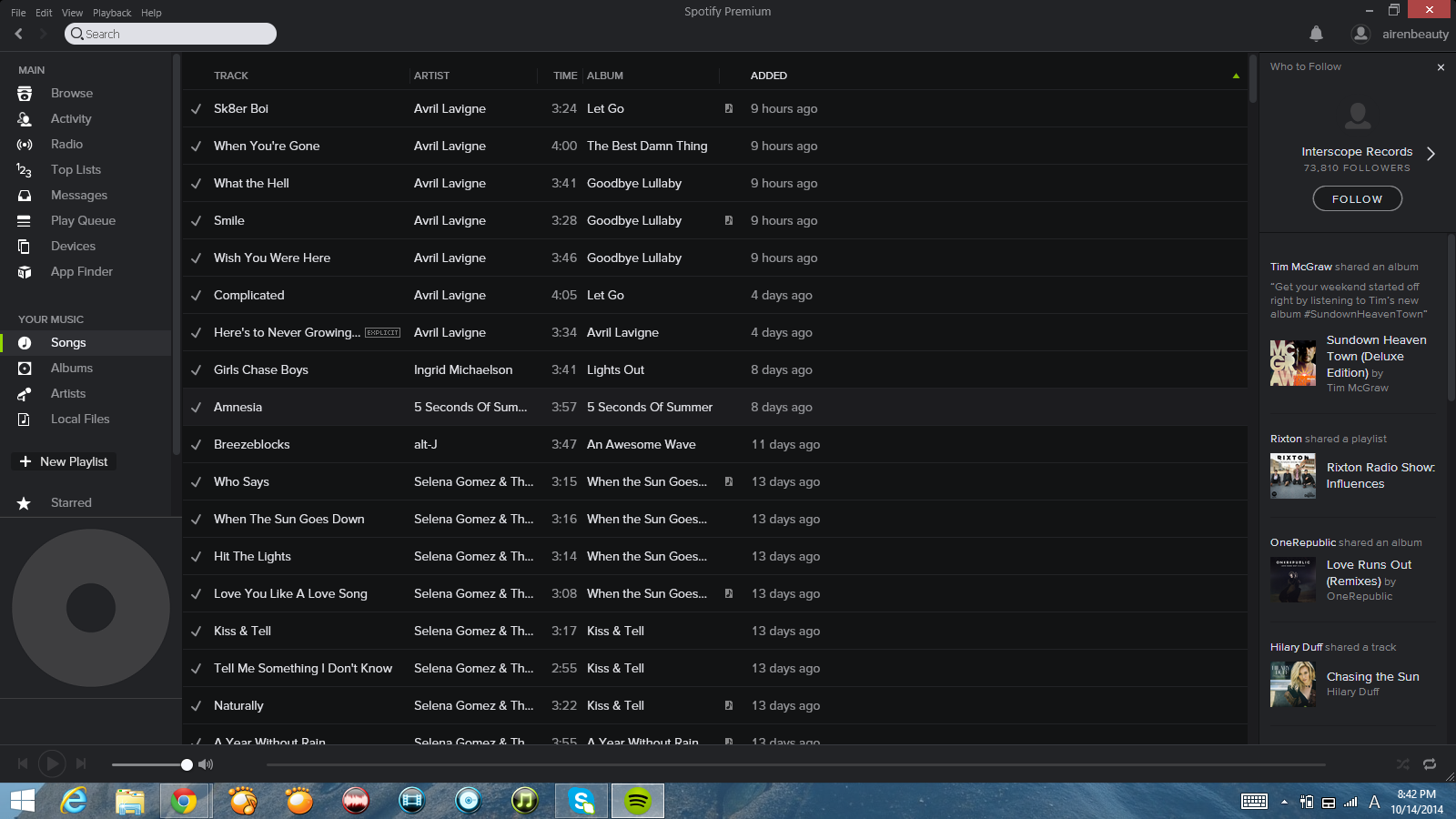The height and width of the screenshot is (819, 1456).
Task: Open Radio from the sidebar
Action: (x=66, y=145)
